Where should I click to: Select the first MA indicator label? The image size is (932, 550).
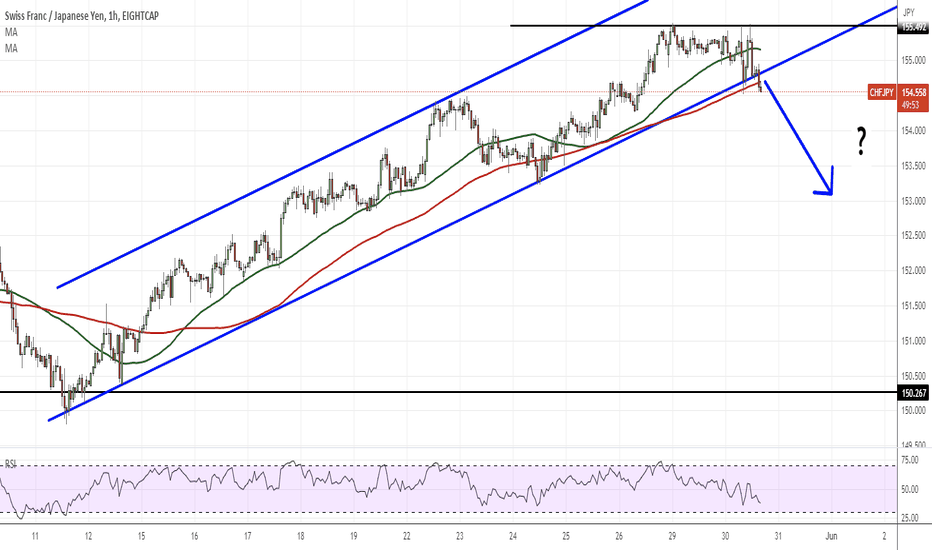point(11,33)
